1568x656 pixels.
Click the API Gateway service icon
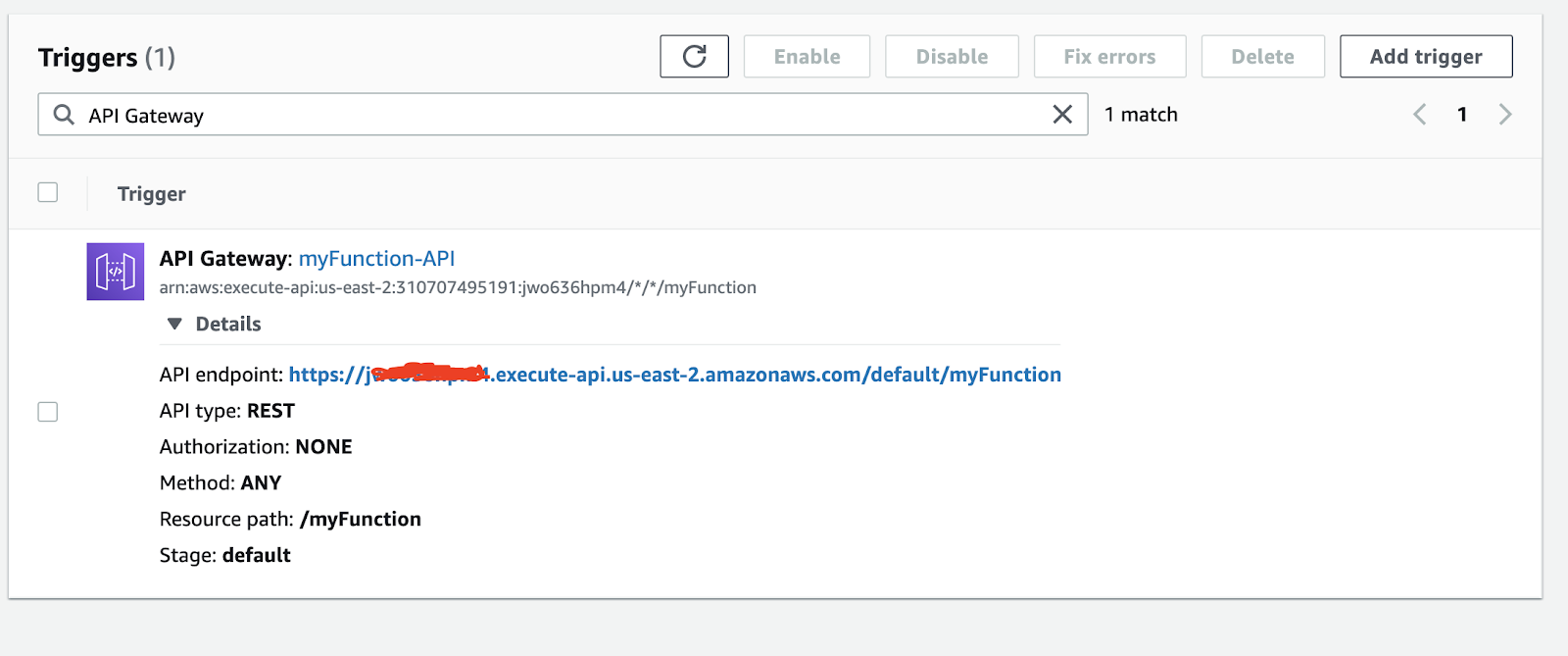(116, 272)
